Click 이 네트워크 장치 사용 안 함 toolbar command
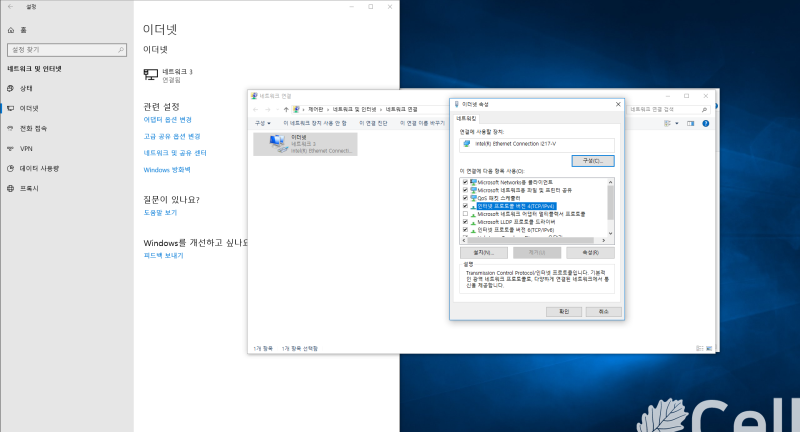The image size is (800, 432). coord(315,123)
